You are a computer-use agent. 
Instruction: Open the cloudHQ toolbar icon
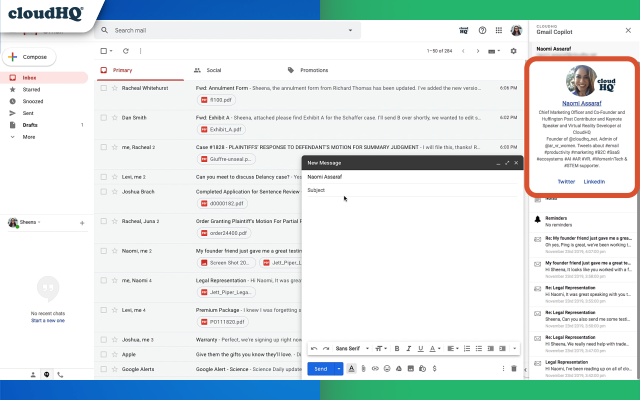point(464,30)
